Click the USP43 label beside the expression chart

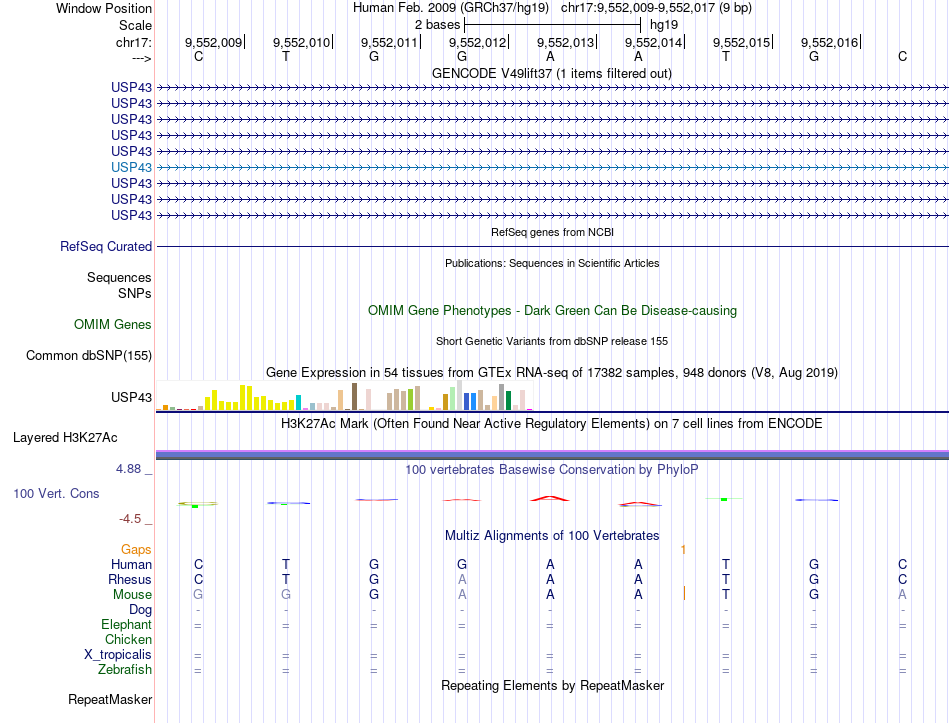(131, 398)
